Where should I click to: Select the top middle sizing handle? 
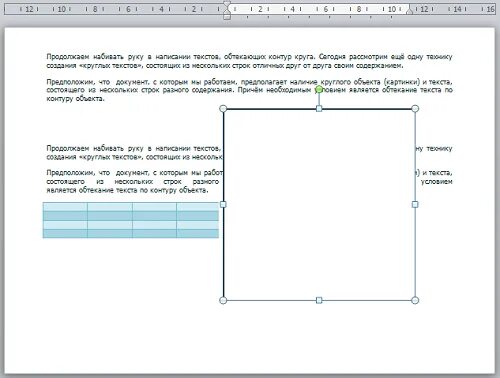click(x=319, y=109)
